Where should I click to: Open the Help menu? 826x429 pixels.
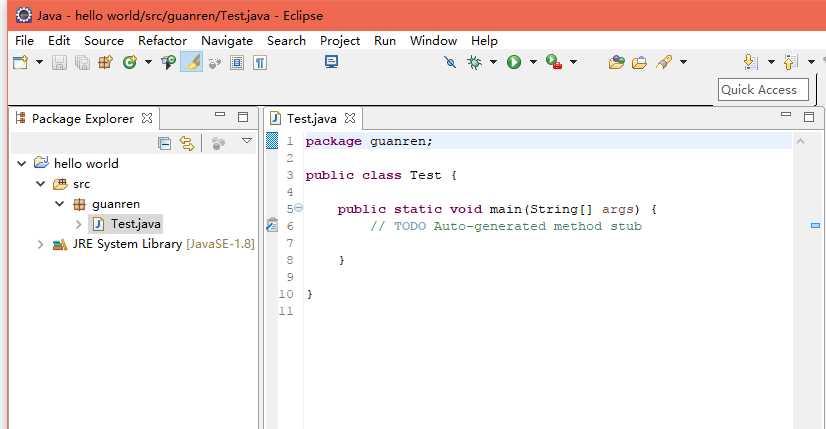pyautogui.click(x=484, y=41)
